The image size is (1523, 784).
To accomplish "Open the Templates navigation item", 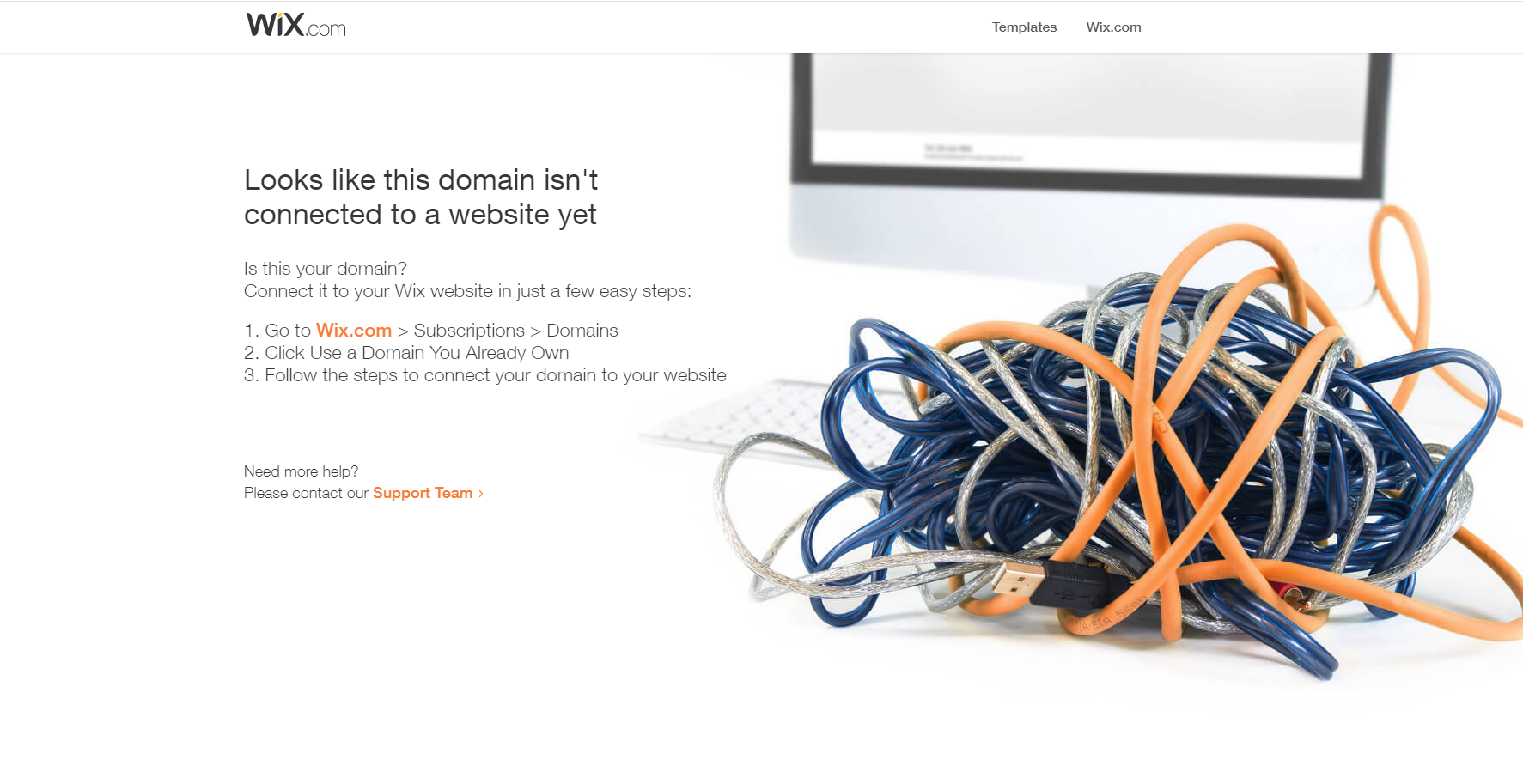I will [x=1024, y=27].
